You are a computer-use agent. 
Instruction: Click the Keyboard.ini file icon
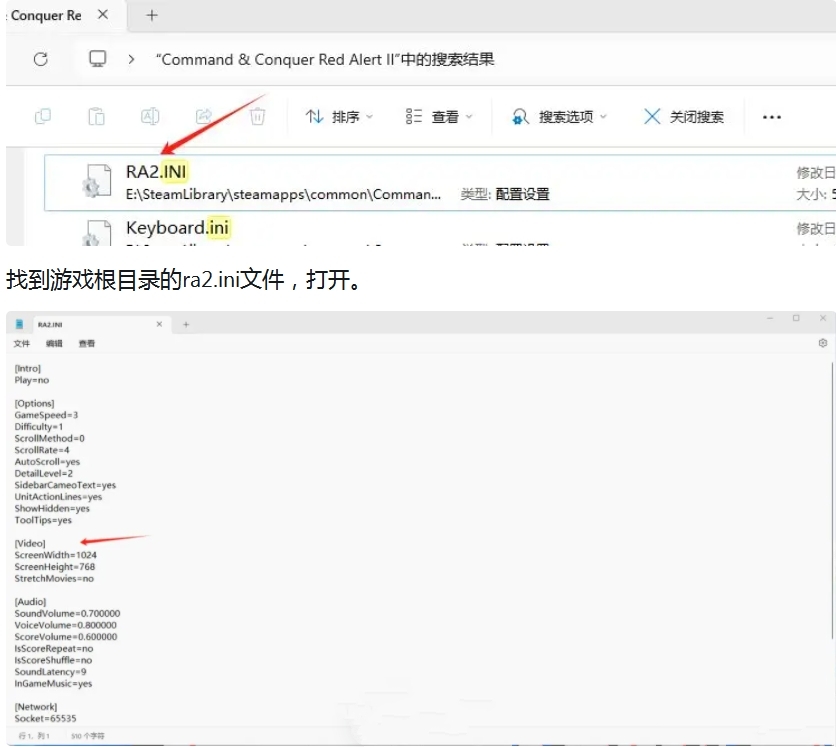[x=98, y=233]
